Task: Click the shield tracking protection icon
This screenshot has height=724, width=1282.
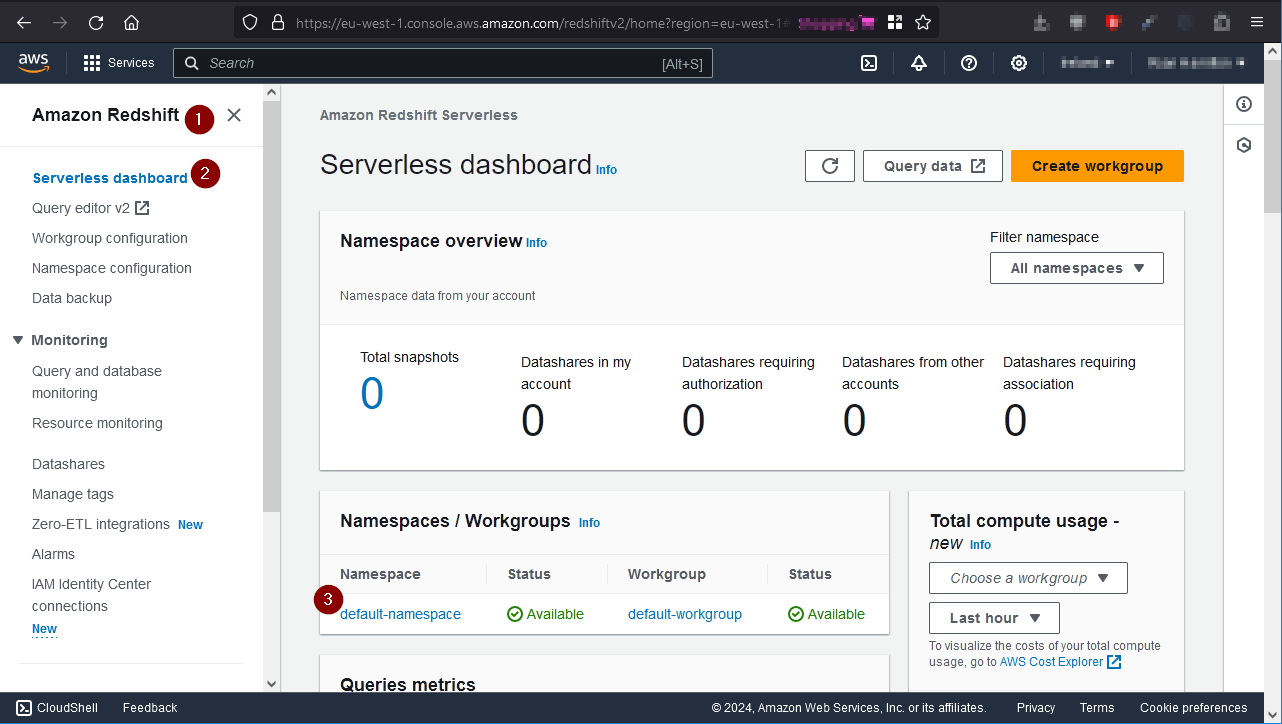Action: pyautogui.click(x=250, y=22)
